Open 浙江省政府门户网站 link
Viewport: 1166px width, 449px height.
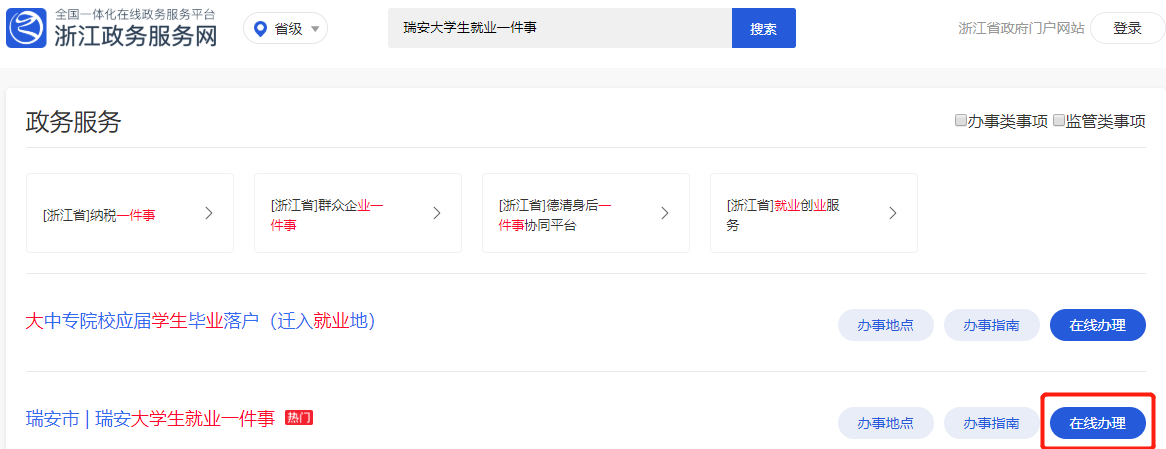pos(1021,28)
